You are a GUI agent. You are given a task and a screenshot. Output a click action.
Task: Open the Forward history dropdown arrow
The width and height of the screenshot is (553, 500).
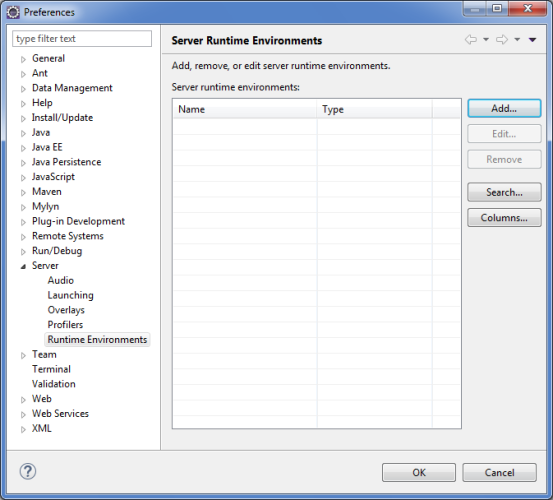click(x=517, y=39)
